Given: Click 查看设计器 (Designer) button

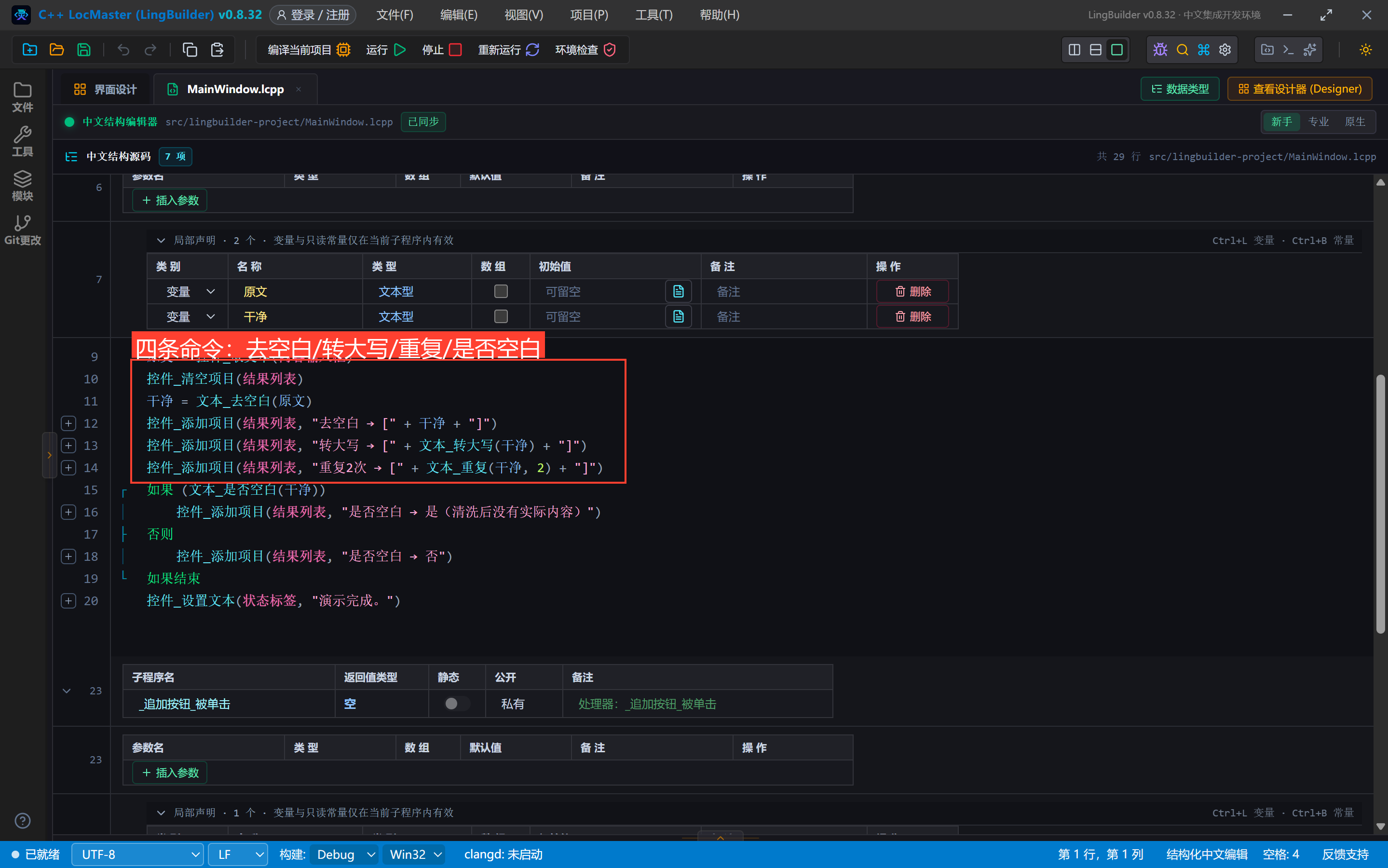Looking at the screenshot, I should click(1300, 89).
